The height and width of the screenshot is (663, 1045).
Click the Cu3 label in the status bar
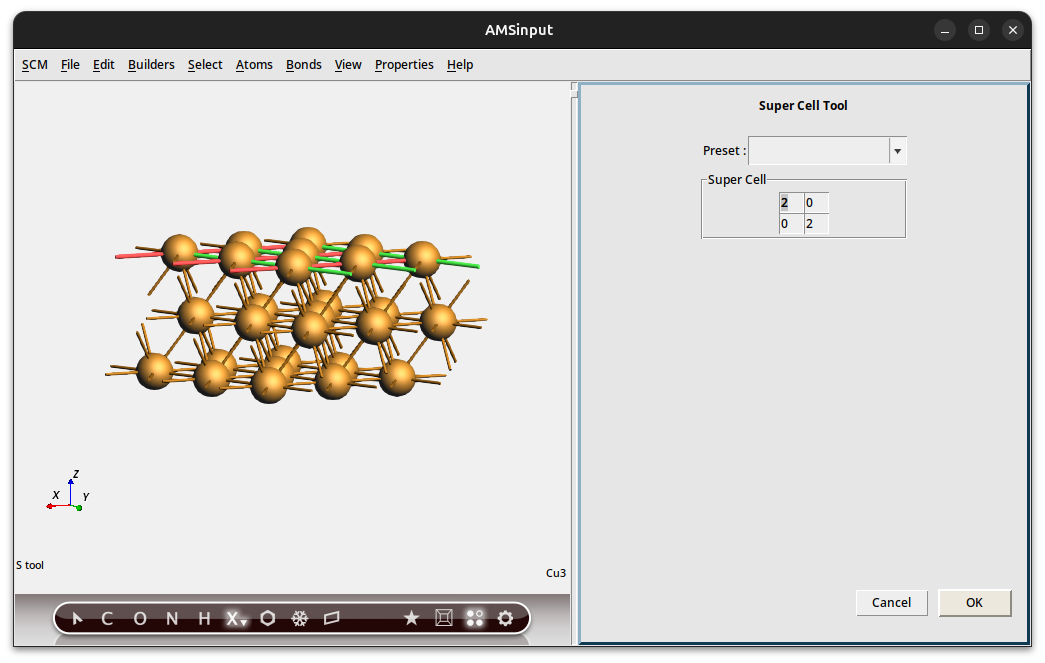point(556,573)
